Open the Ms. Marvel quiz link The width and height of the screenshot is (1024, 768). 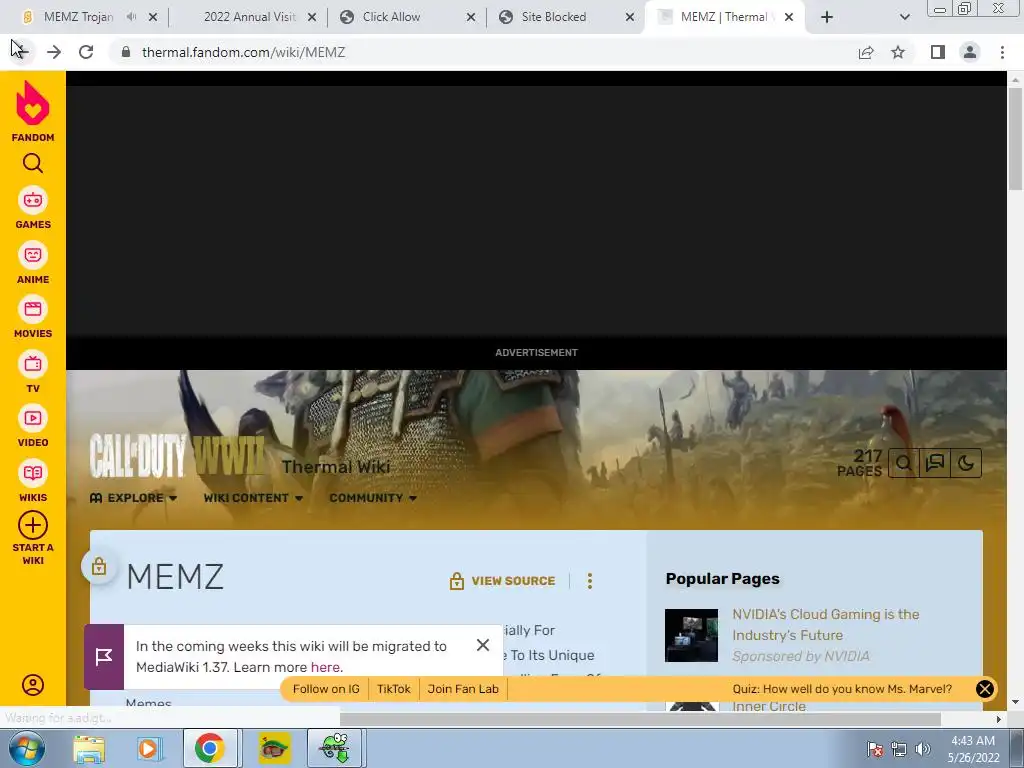pyautogui.click(x=842, y=689)
